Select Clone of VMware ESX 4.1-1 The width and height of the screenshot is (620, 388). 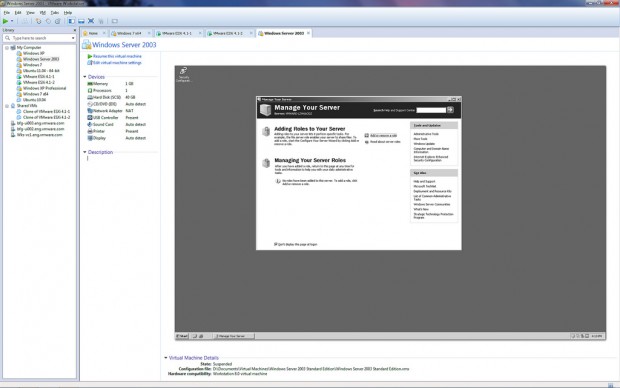point(46,112)
